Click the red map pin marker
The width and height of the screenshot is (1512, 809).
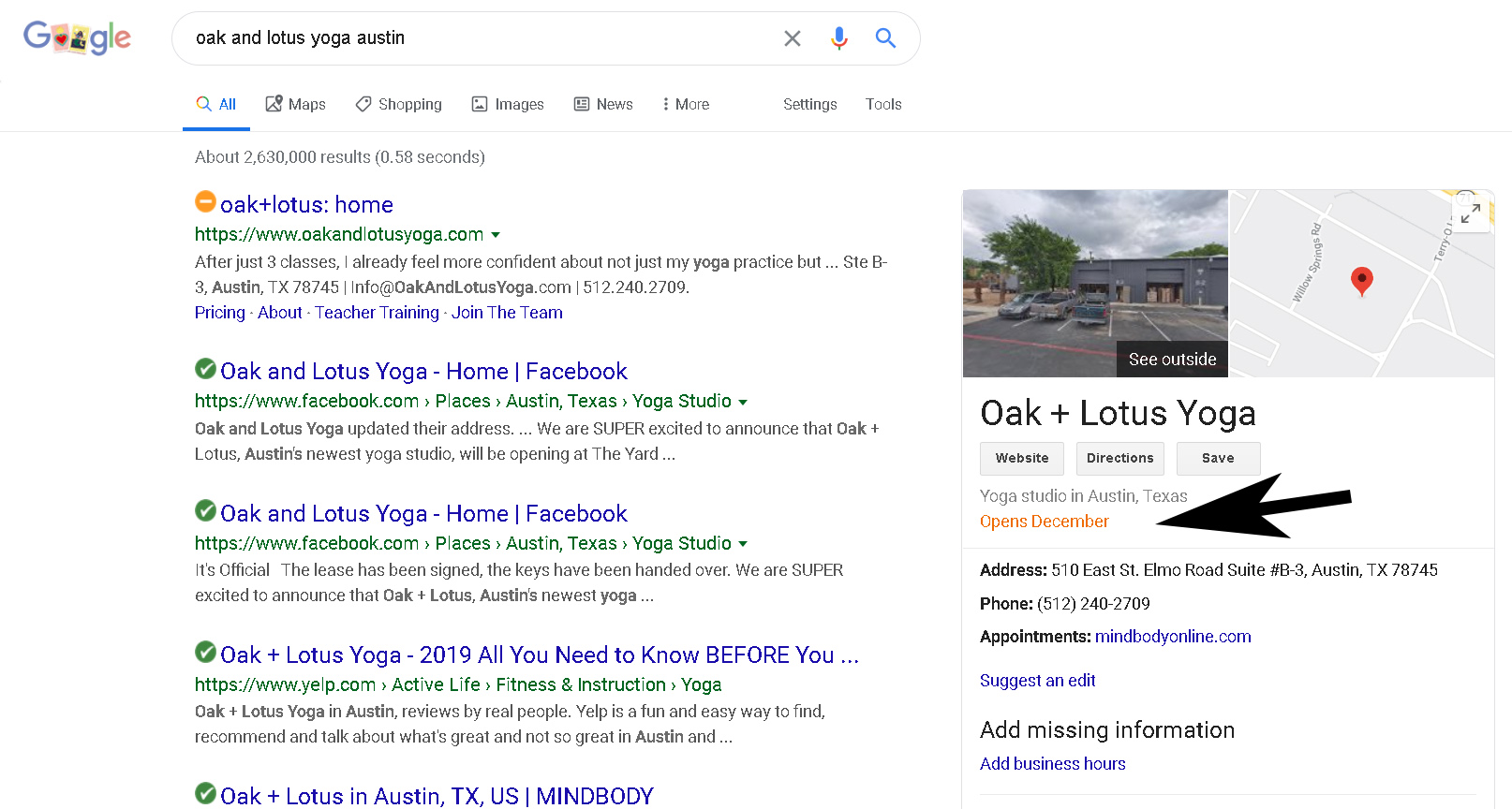coord(1362,280)
